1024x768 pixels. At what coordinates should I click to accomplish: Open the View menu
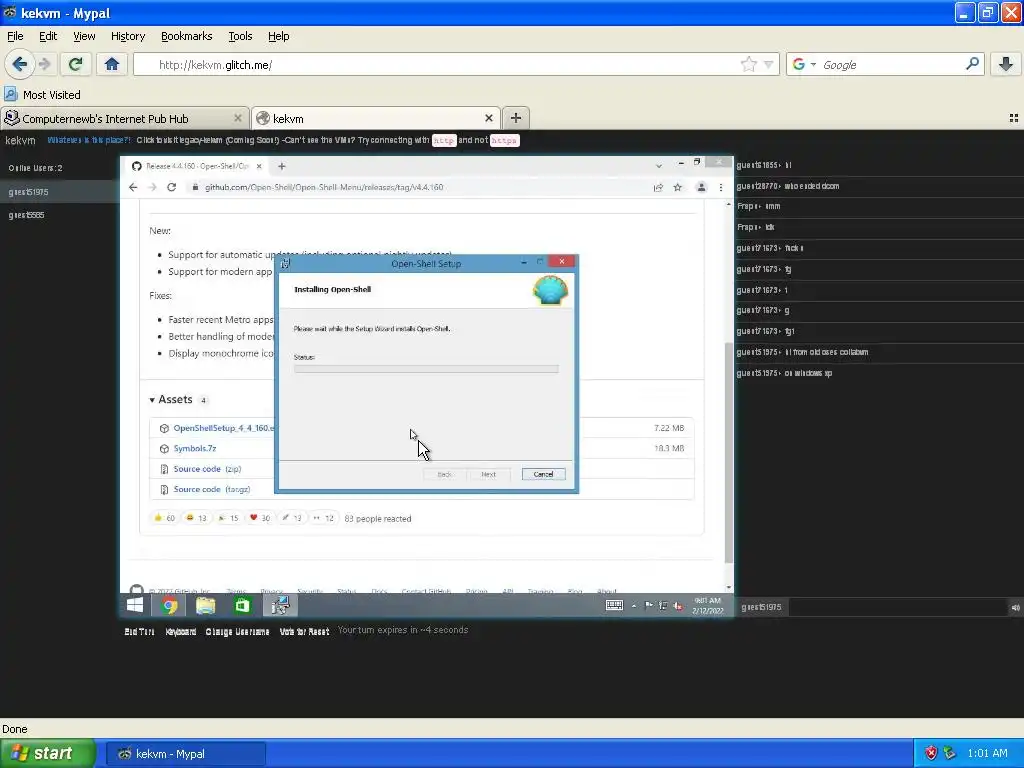84,36
